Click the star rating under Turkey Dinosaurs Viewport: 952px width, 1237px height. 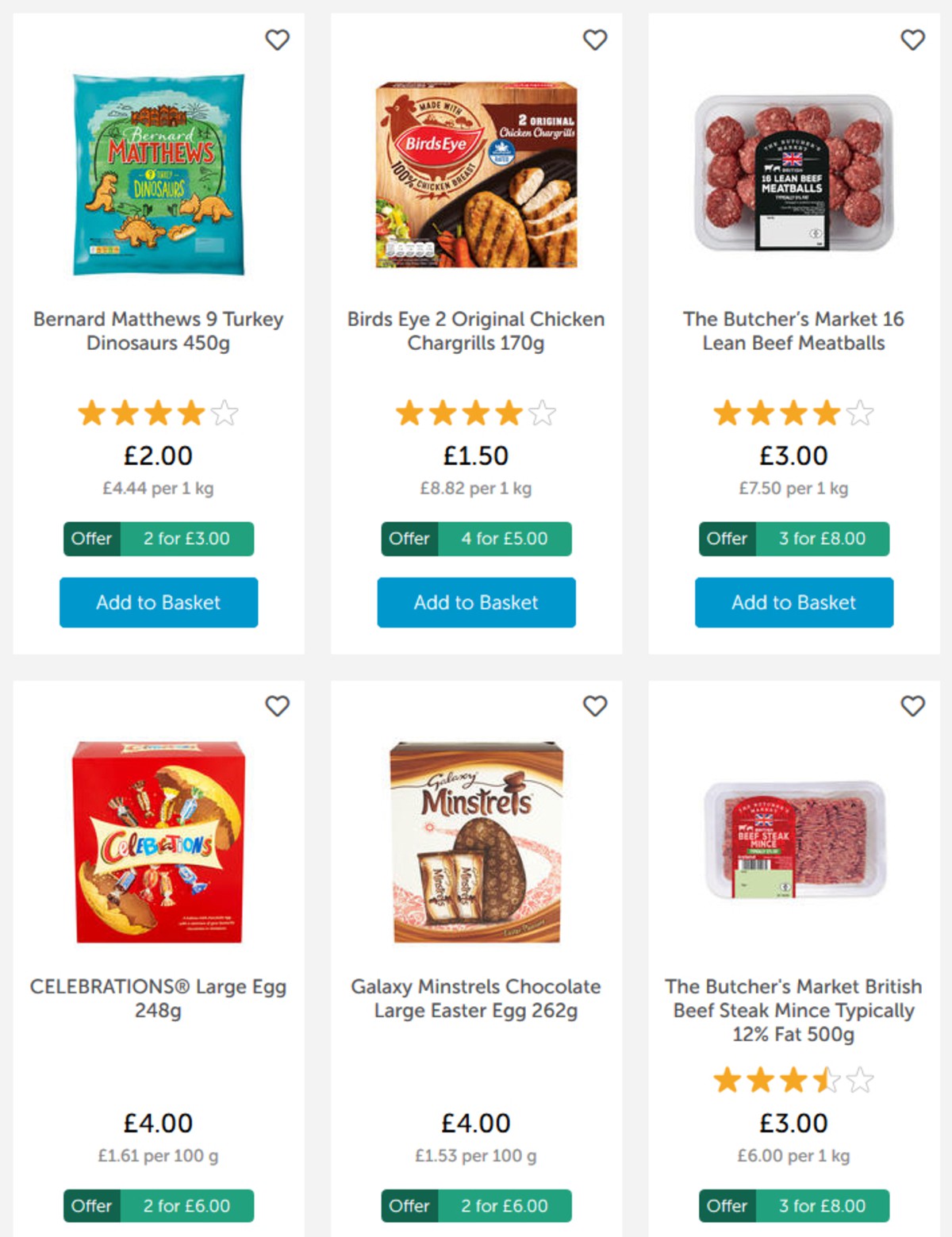coord(158,413)
